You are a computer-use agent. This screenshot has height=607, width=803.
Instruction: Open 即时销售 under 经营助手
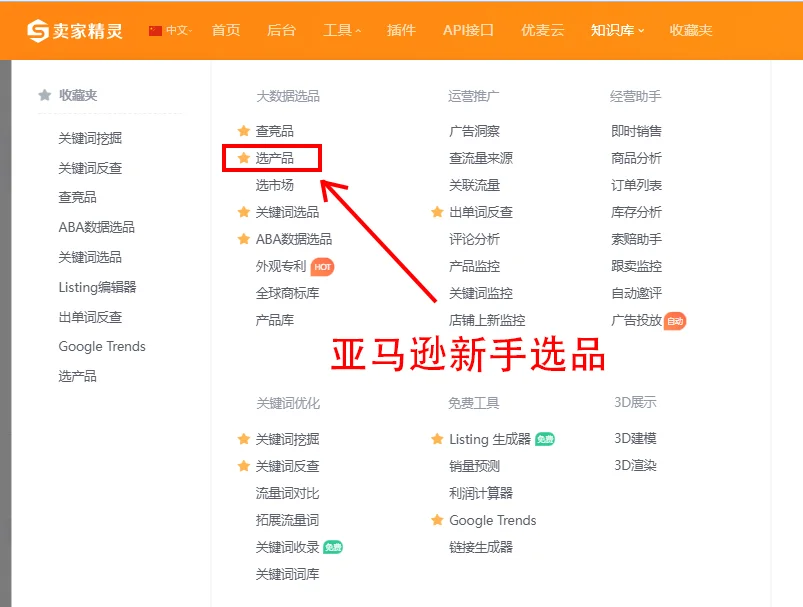click(x=636, y=131)
